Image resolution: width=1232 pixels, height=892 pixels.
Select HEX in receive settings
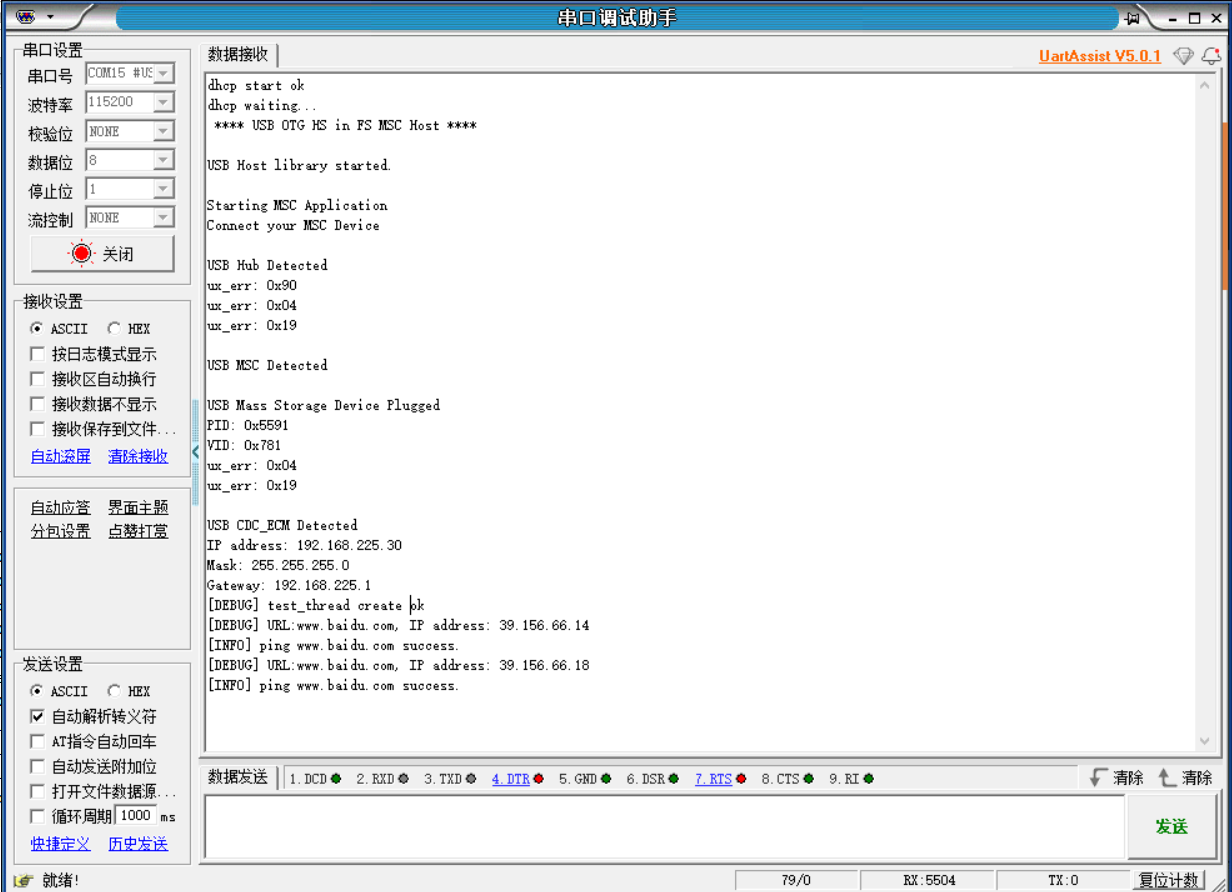pos(114,328)
